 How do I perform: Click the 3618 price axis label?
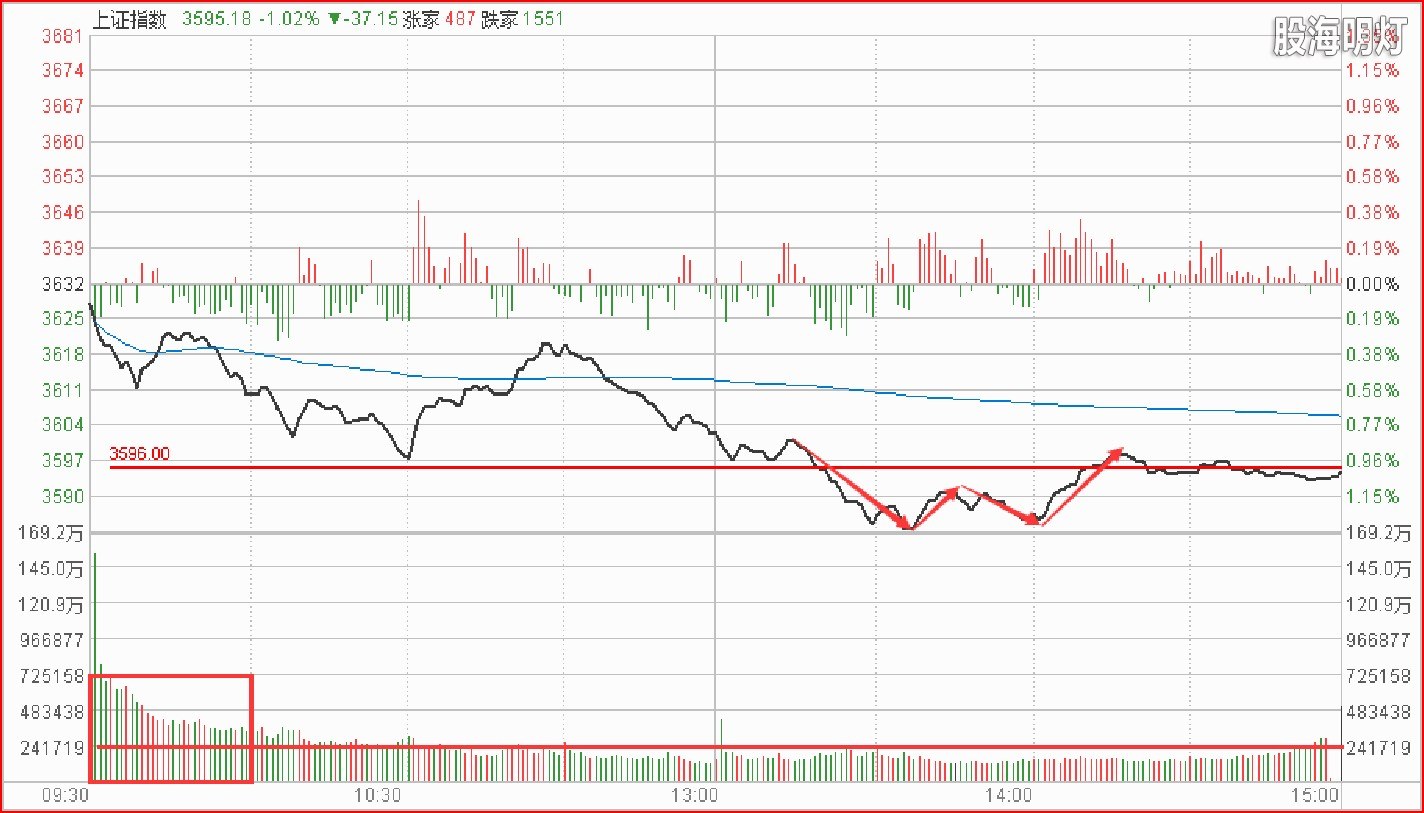click(64, 354)
